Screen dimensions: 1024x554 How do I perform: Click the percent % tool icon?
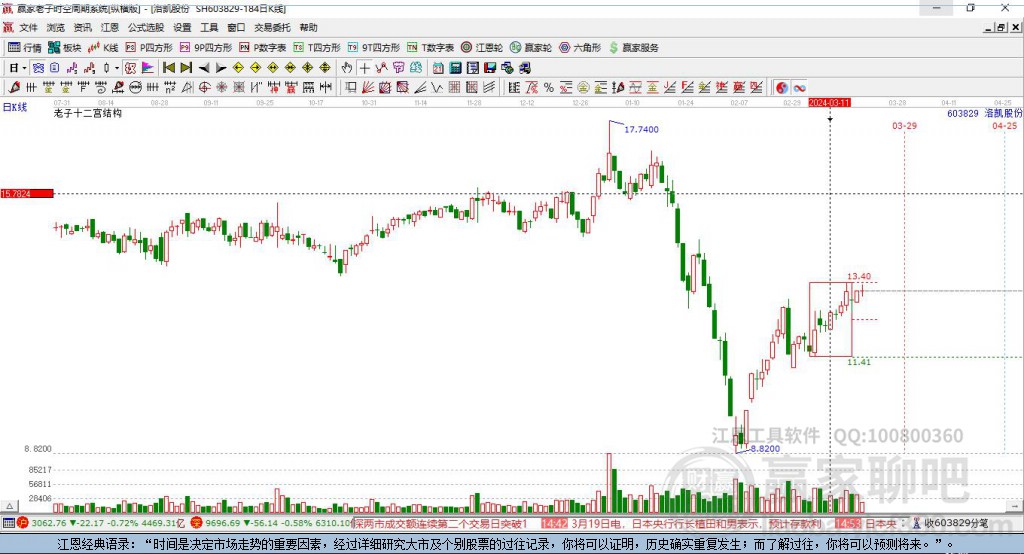pos(549,88)
